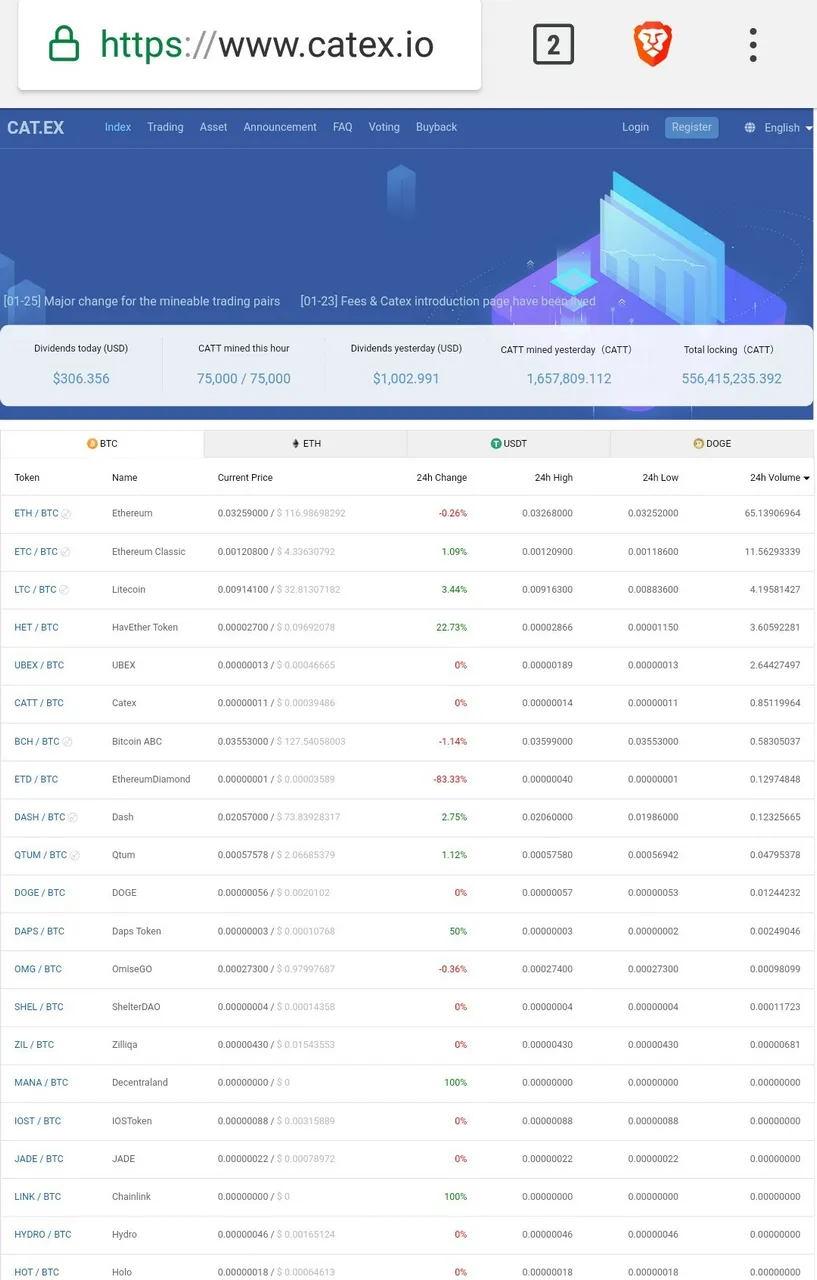Screen dimensions: 817x1280
Task: Open the BCH / BTC trading pair
Action: [37, 741]
